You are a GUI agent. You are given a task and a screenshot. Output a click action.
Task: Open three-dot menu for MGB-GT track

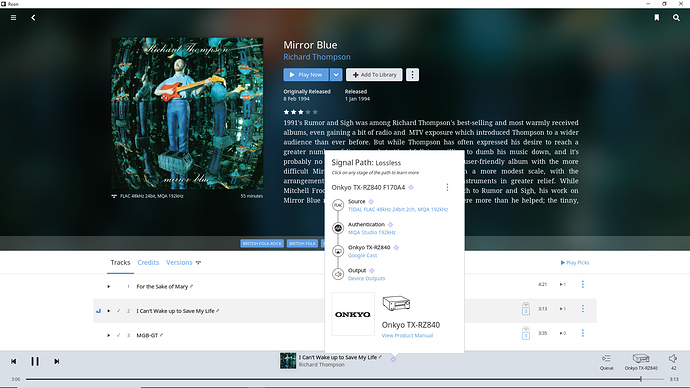pos(583,333)
